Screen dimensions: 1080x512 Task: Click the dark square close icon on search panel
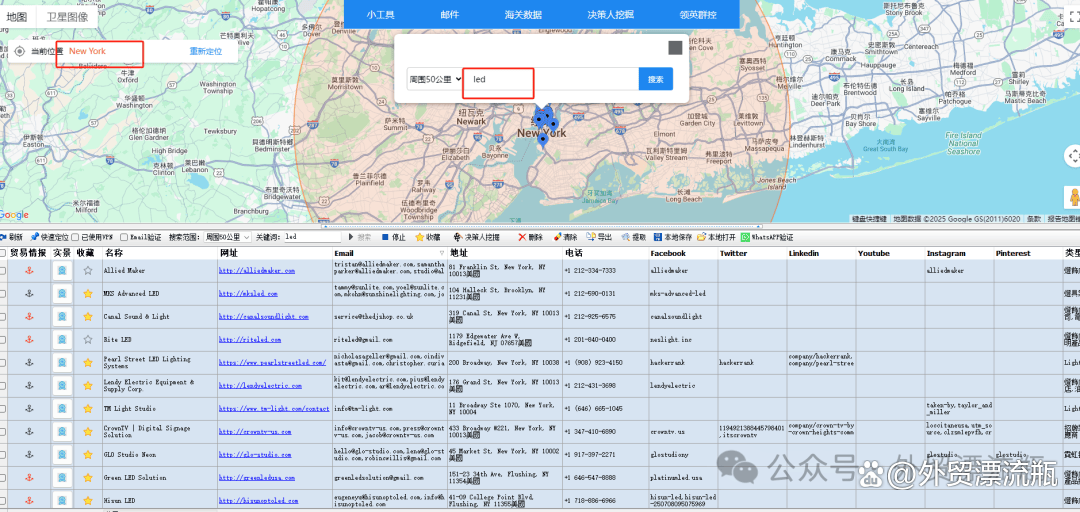pos(675,48)
